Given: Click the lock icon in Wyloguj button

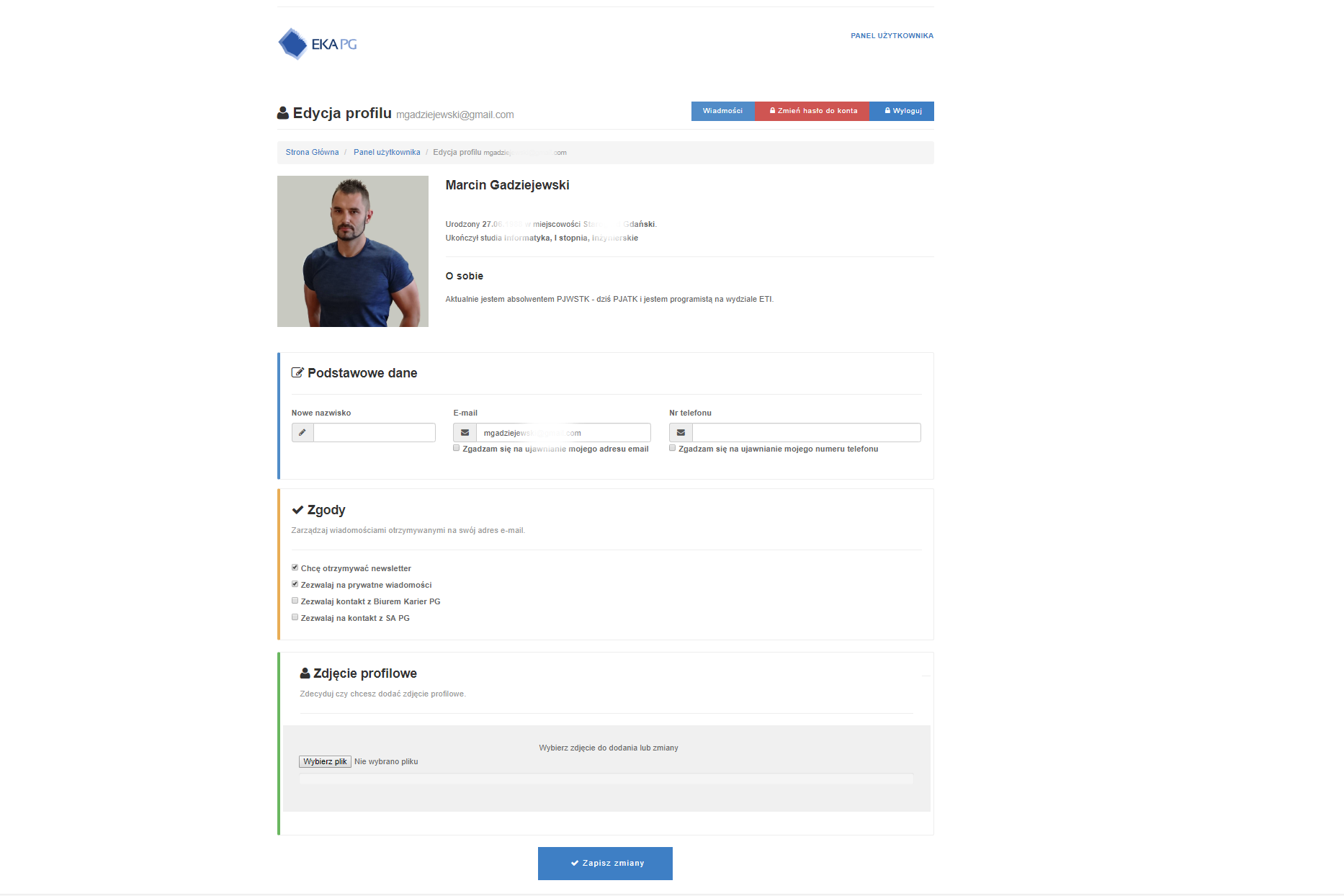Looking at the screenshot, I should coord(887,111).
